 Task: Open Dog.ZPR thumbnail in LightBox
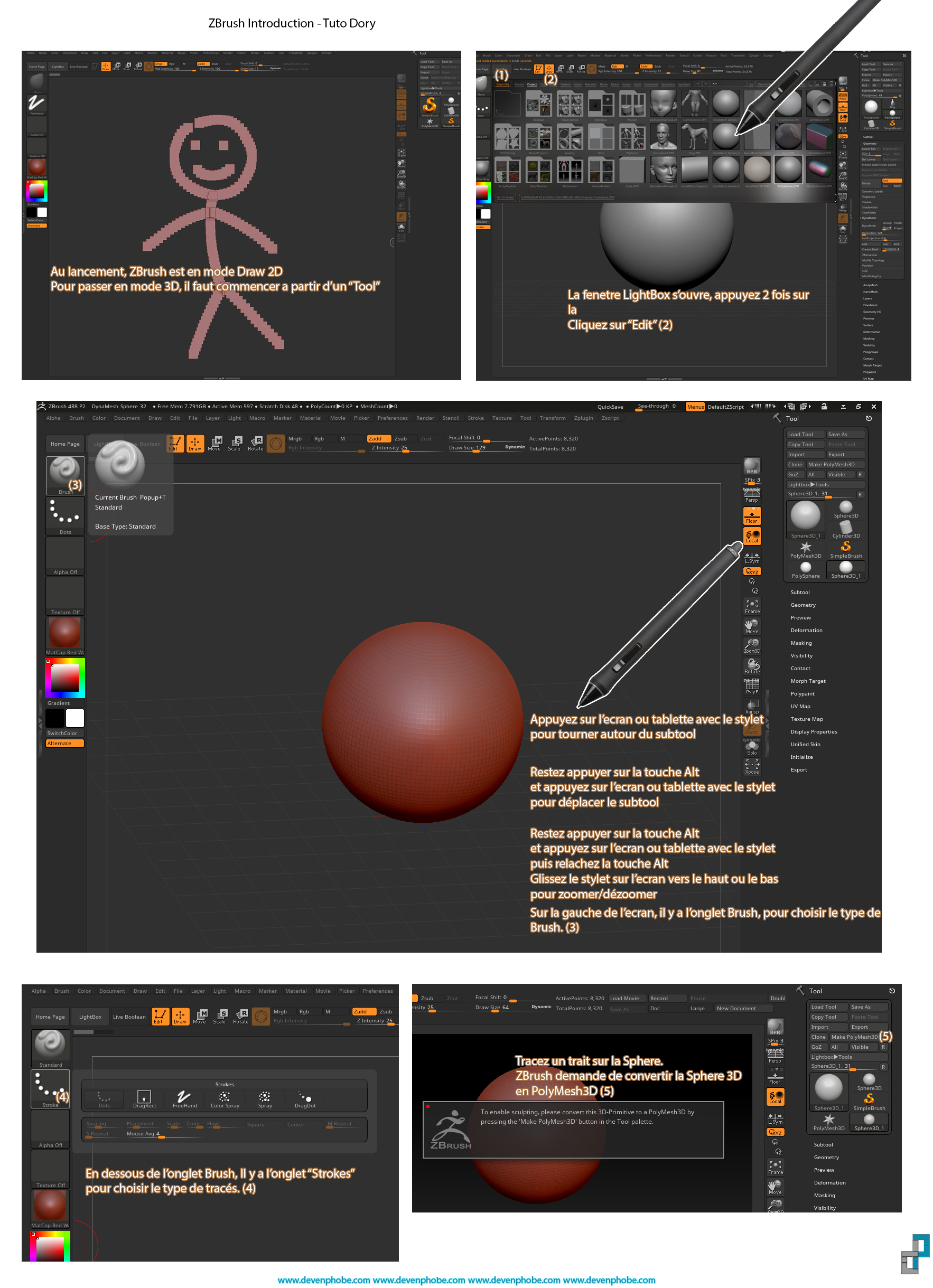click(694, 138)
